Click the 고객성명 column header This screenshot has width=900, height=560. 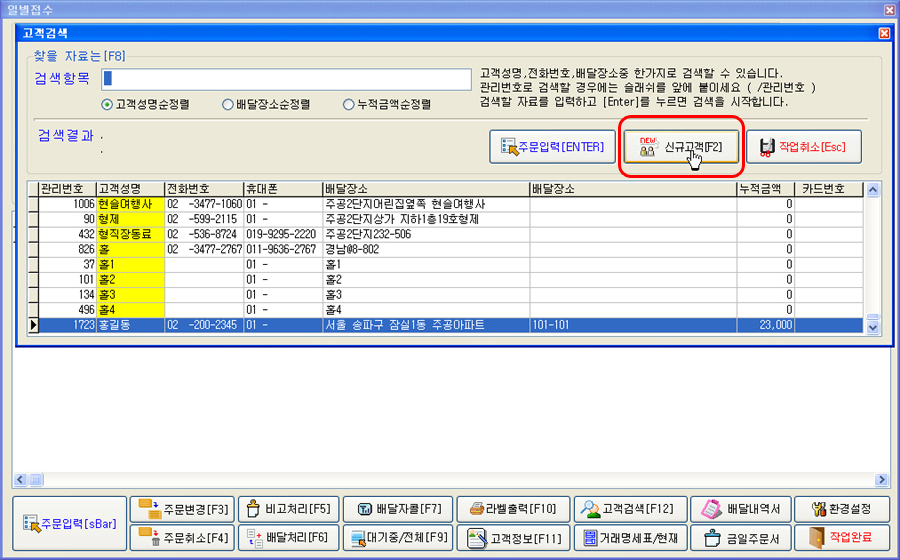click(129, 188)
